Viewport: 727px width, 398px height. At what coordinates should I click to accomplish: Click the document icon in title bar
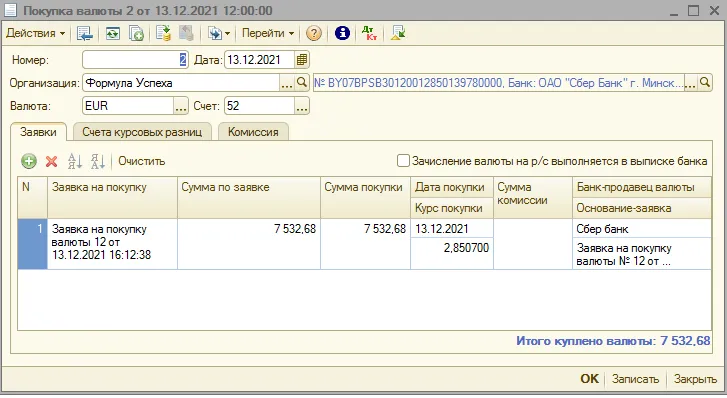tap(10, 10)
